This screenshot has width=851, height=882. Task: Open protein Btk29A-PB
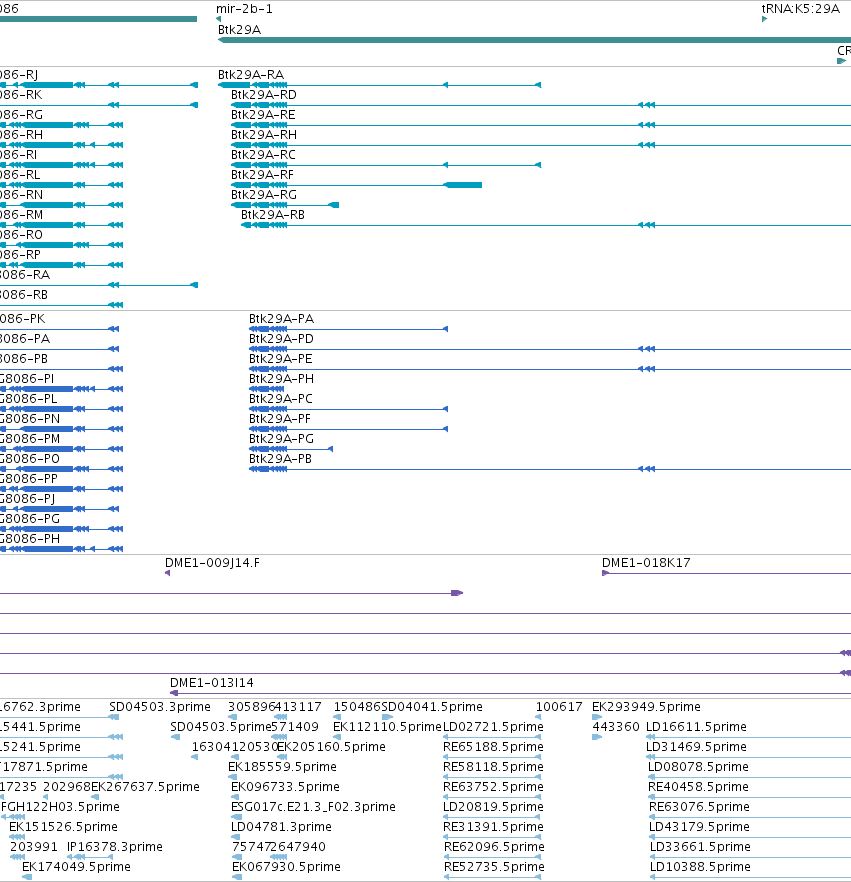coord(550,469)
